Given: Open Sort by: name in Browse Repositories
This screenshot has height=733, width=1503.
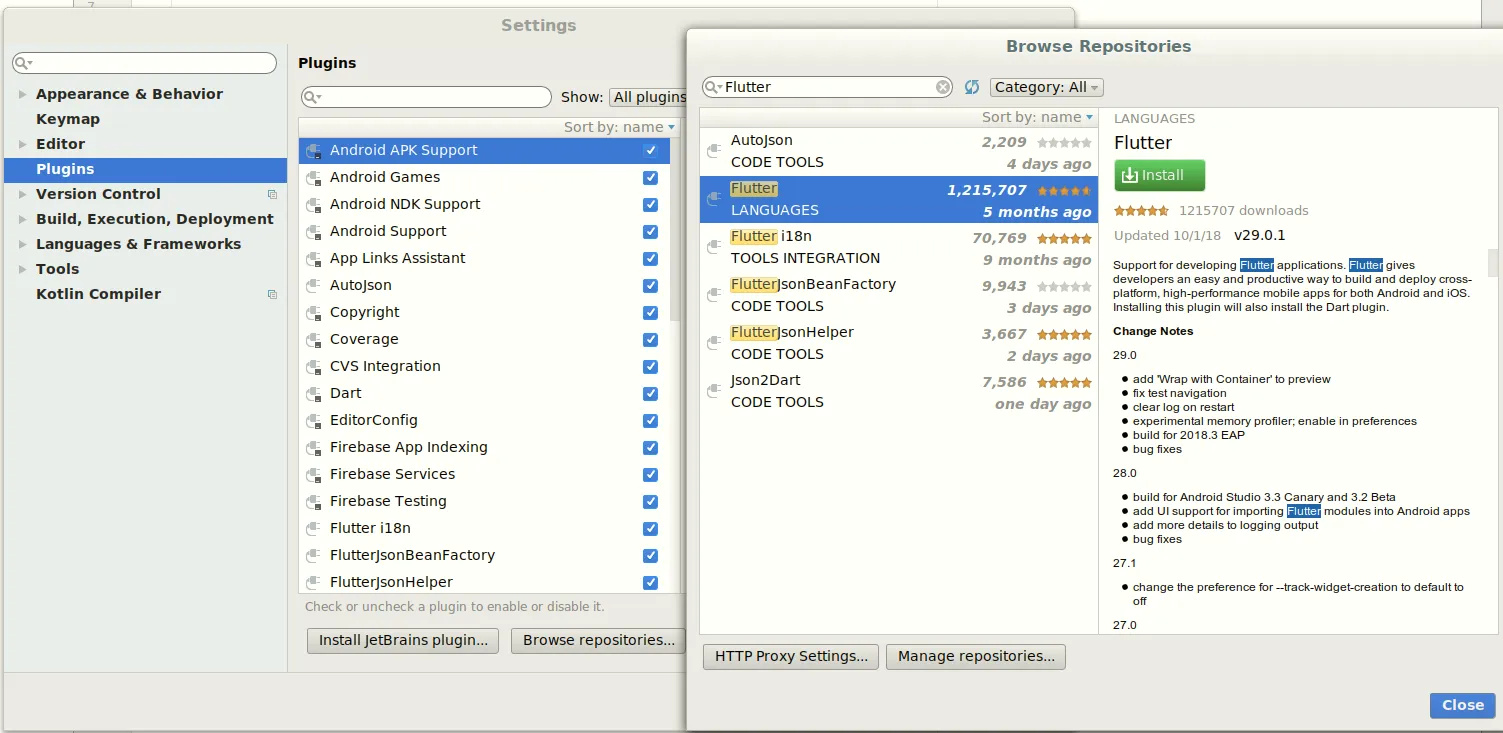Looking at the screenshot, I should point(1037,117).
